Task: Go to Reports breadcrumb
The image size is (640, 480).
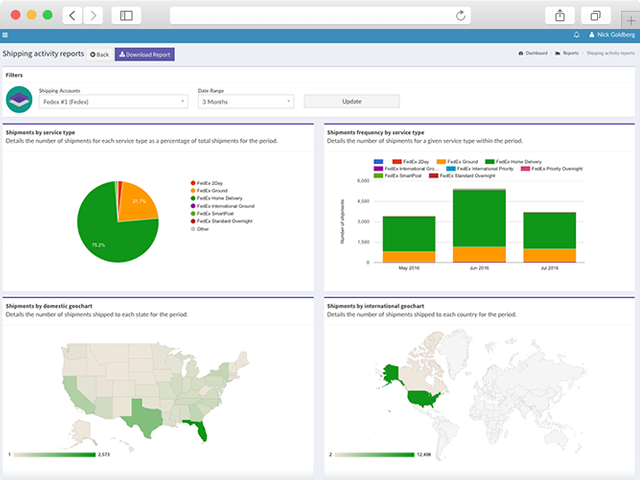Action: [567, 53]
